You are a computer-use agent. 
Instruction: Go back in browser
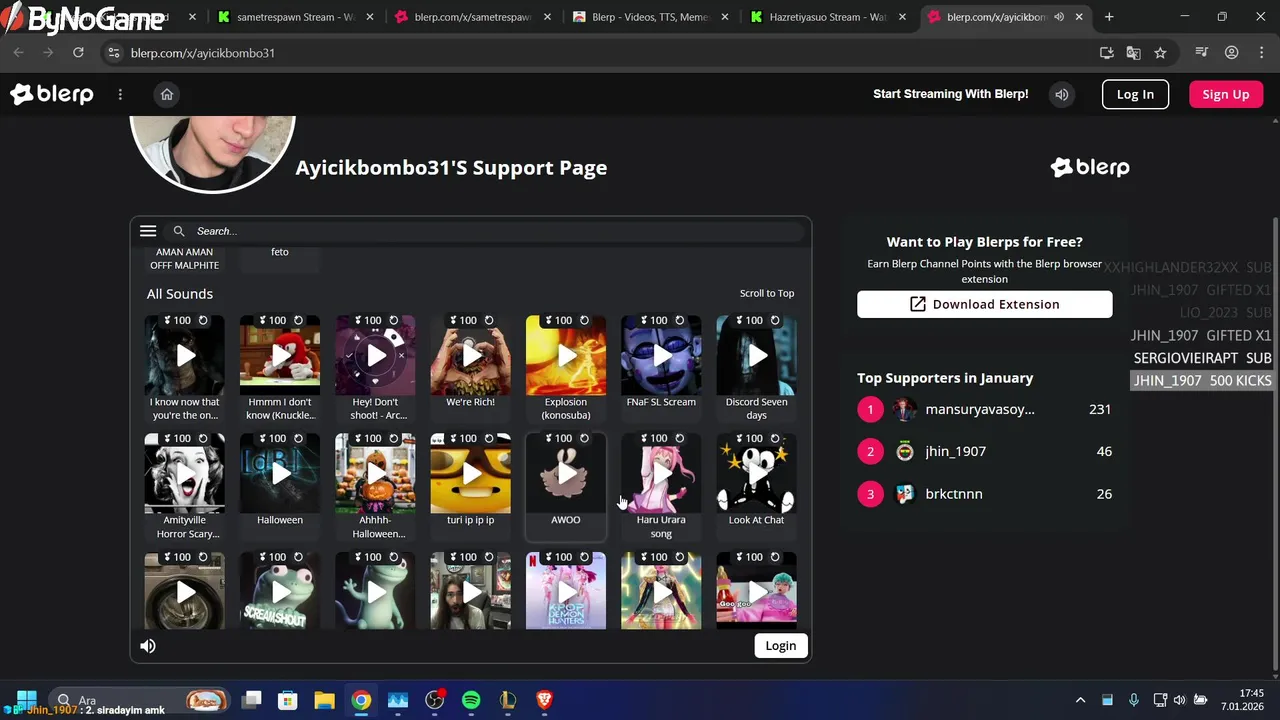click(x=19, y=52)
